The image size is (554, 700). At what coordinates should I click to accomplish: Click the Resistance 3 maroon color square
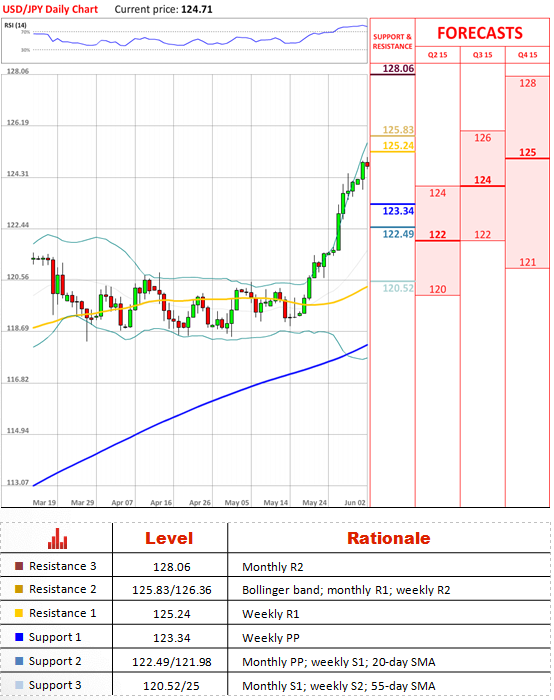click(x=19, y=566)
